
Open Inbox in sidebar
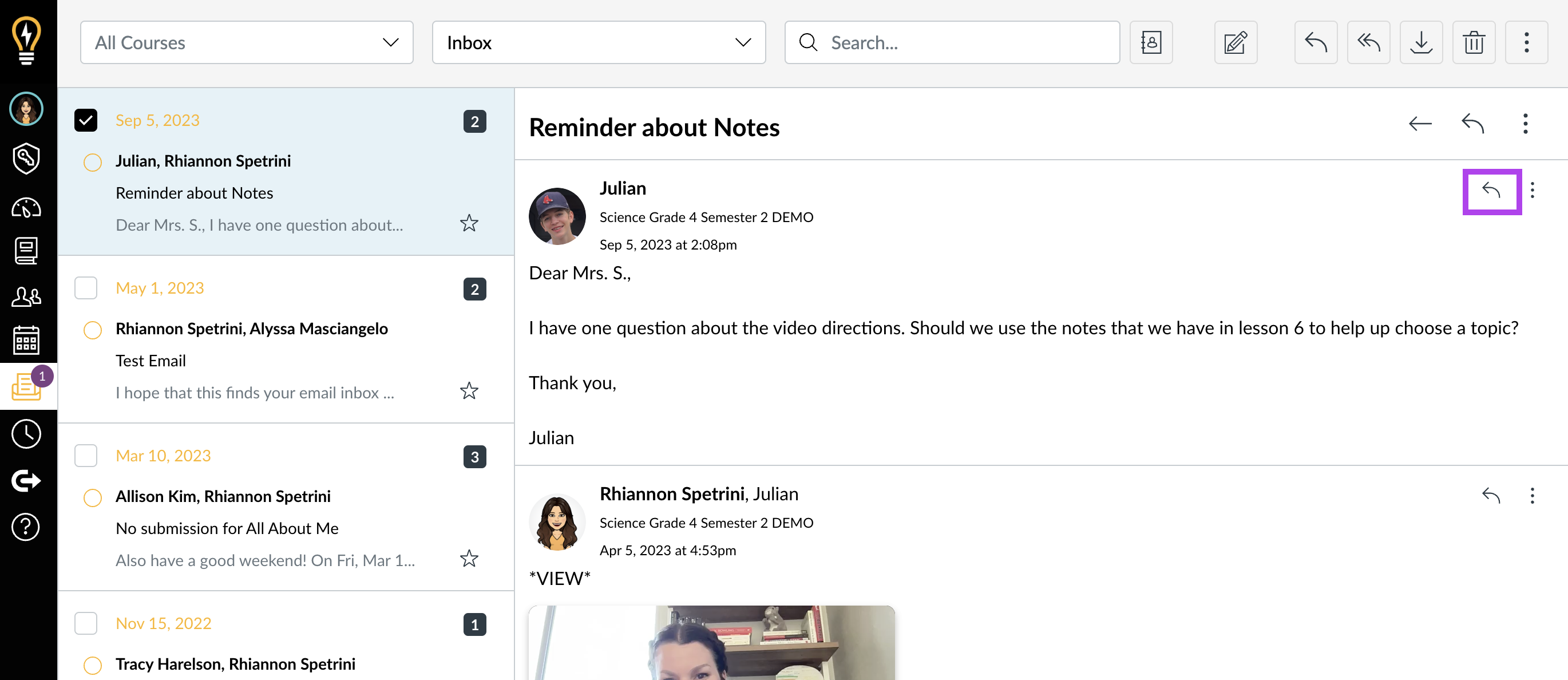[x=27, y=386]
